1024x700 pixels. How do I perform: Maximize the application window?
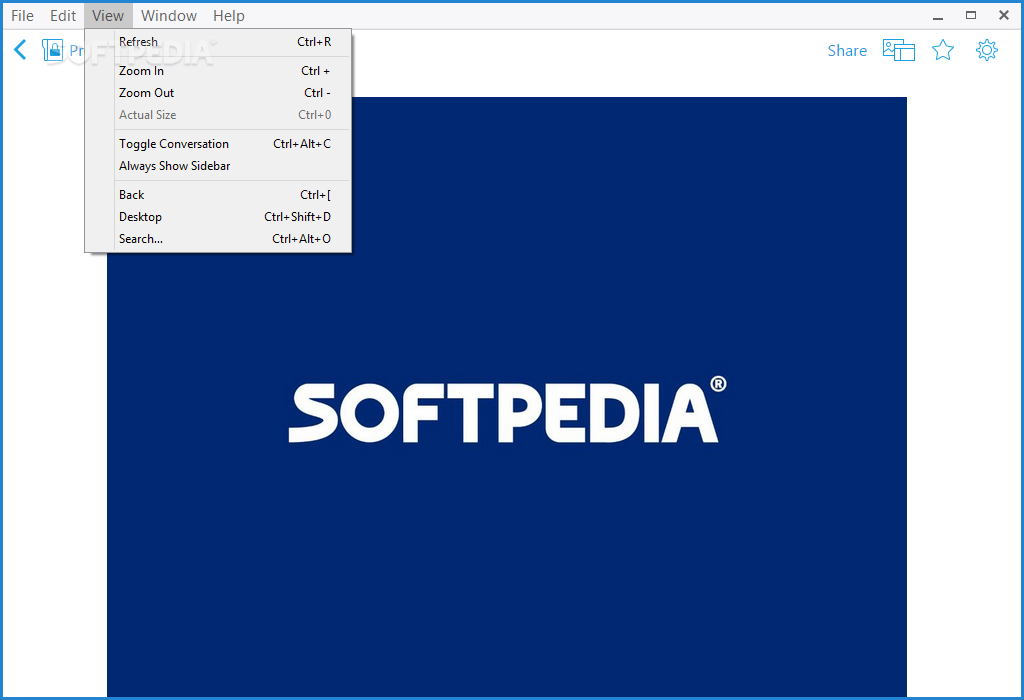point(971,16)
